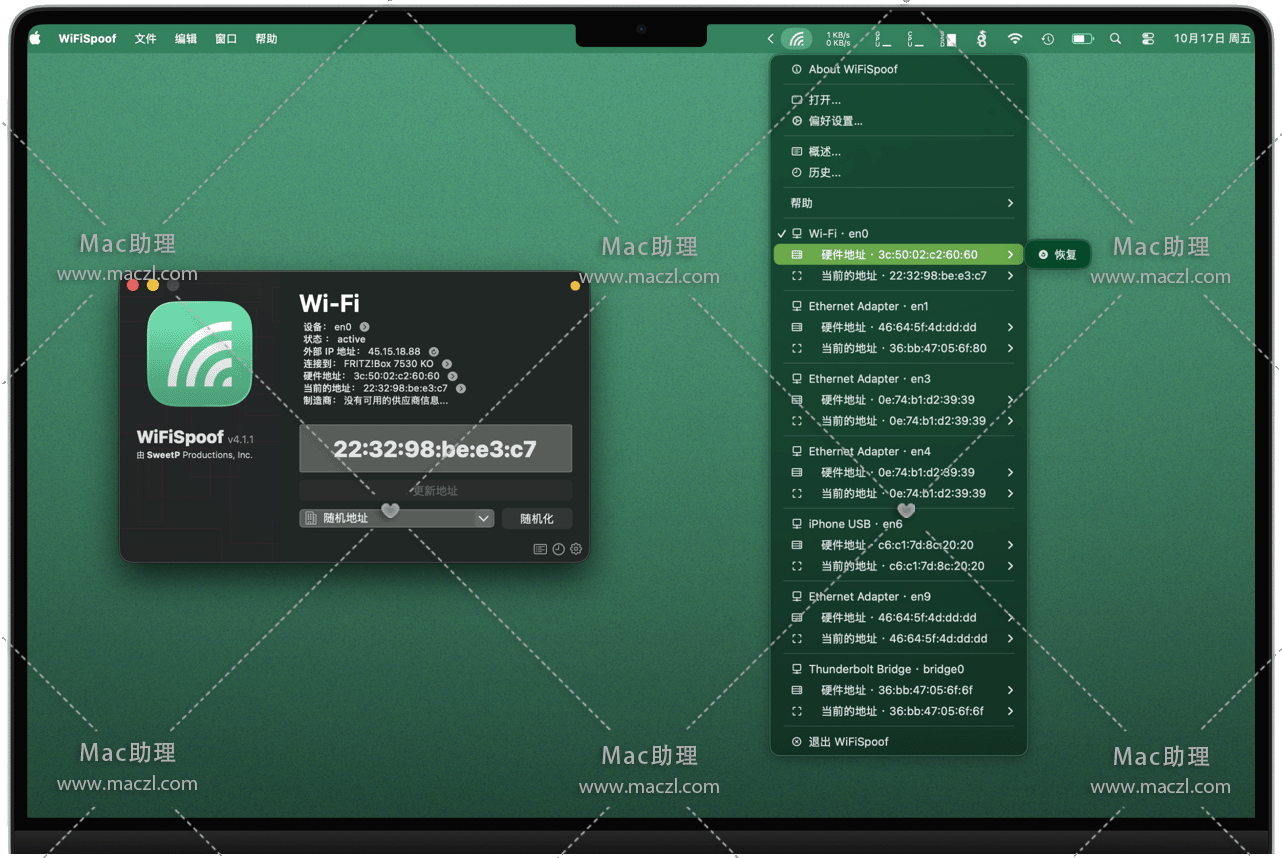Click arrow icon next to FRITZ!Box 7530 KO
The height and width of the screenshot is (858, 1282).
(447, 364)
